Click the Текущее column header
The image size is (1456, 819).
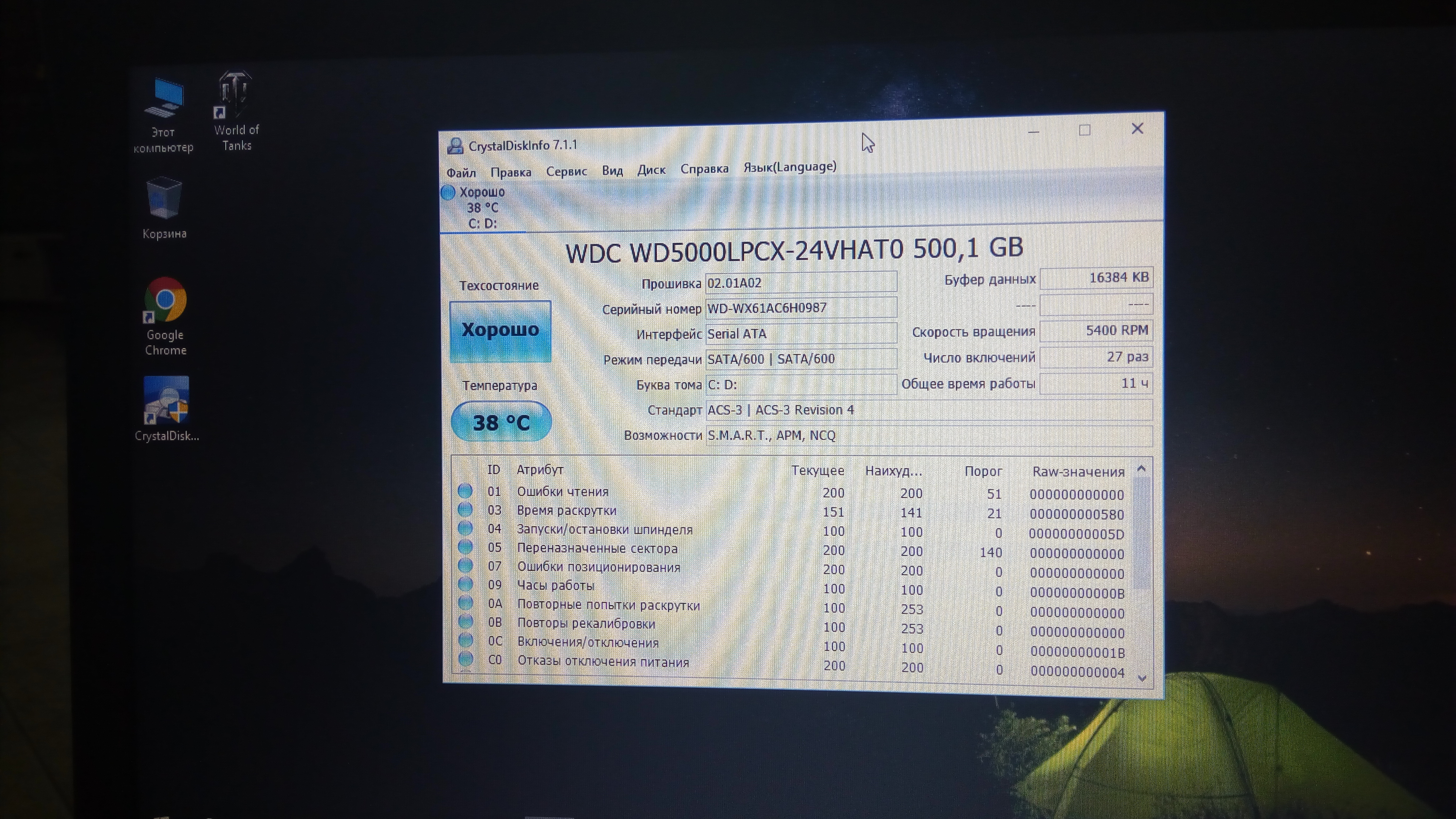(817, 470)
